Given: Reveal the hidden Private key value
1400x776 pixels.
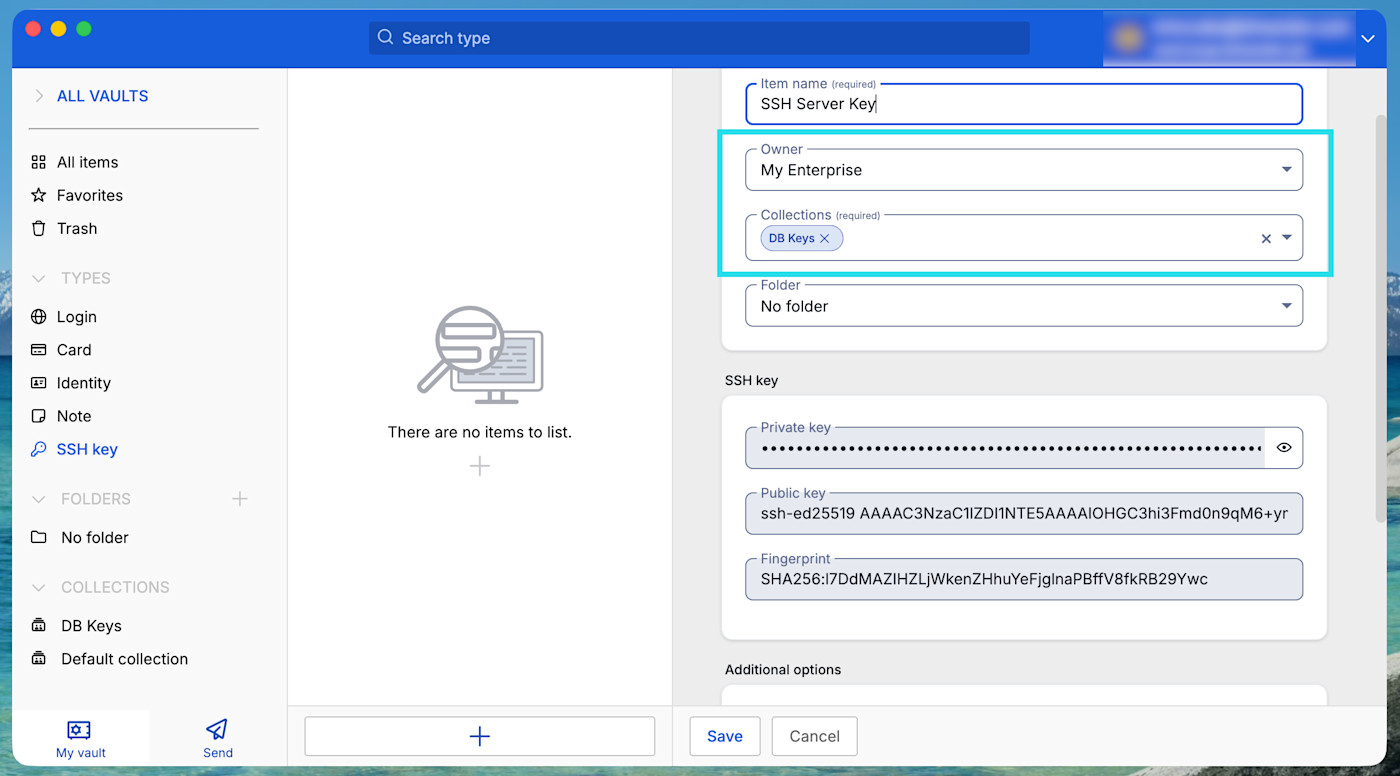Looking at the screenshot, I should click(1284, 447).
